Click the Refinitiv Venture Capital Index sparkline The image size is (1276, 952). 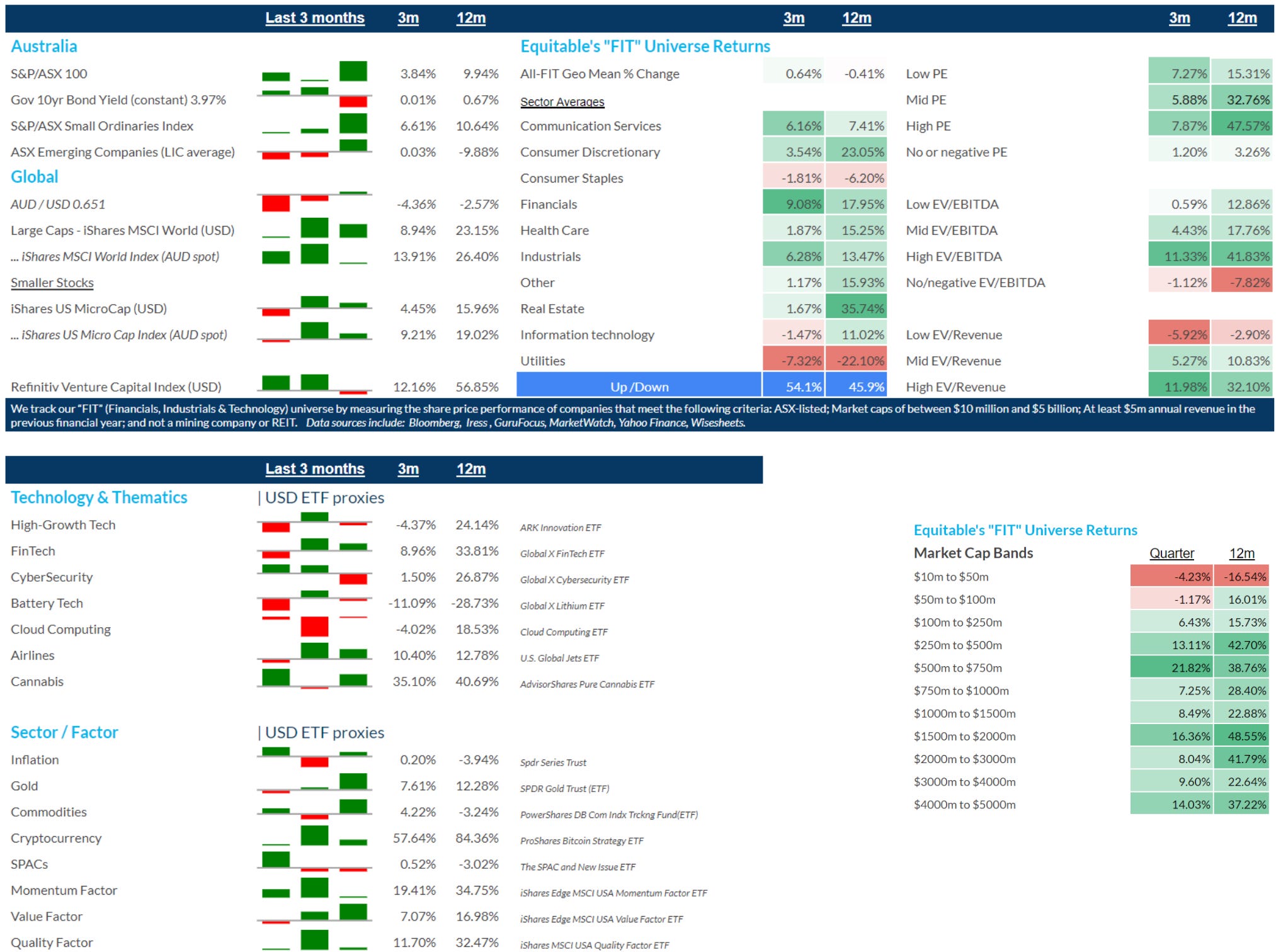(314, 385)
